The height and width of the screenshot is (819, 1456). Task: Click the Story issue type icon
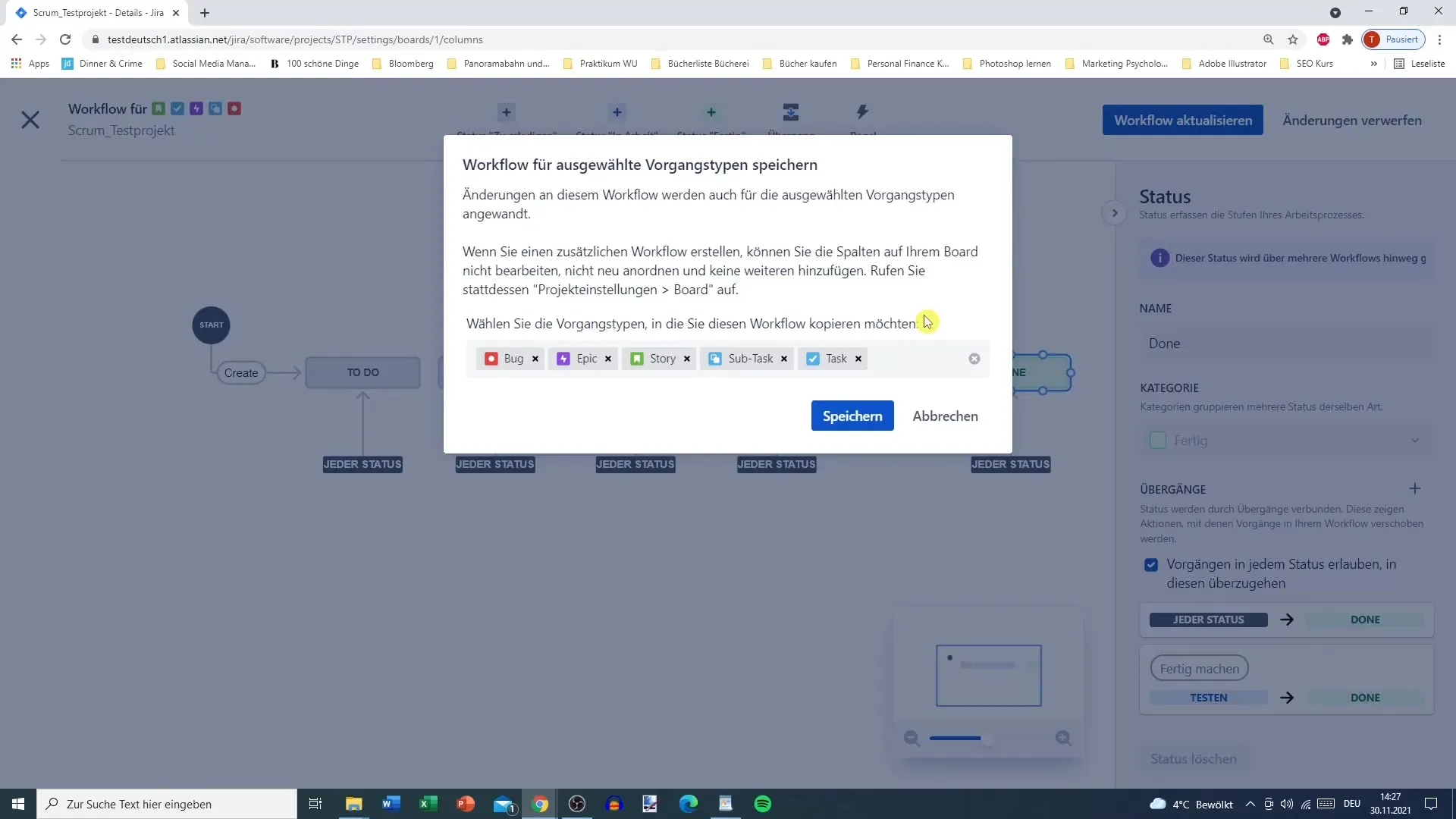(637, 358)
